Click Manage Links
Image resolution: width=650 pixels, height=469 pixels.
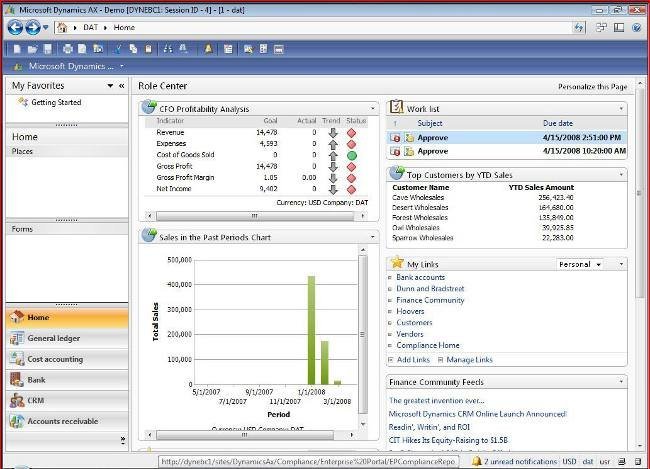pos(469,360)
